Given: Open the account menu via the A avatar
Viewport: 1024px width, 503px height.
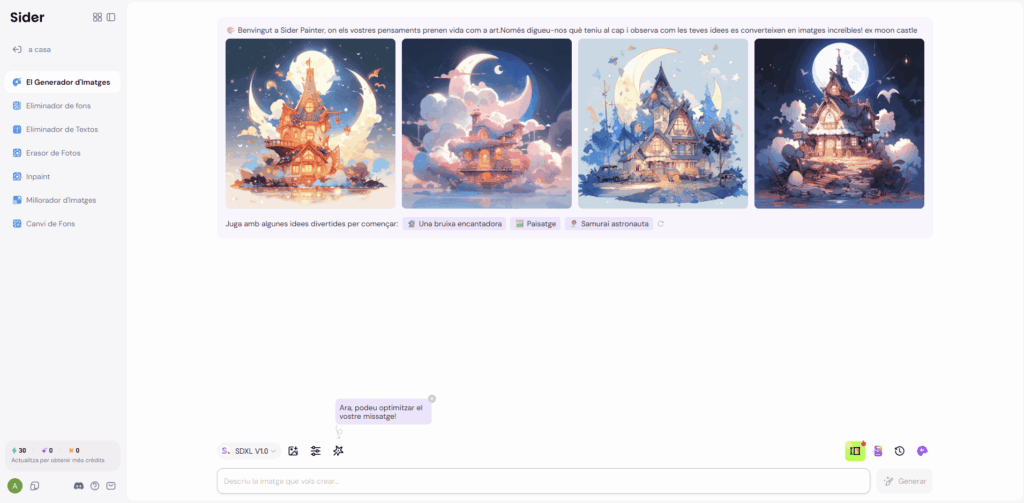Looking at the screenshot, I should (x=14, y=486).
